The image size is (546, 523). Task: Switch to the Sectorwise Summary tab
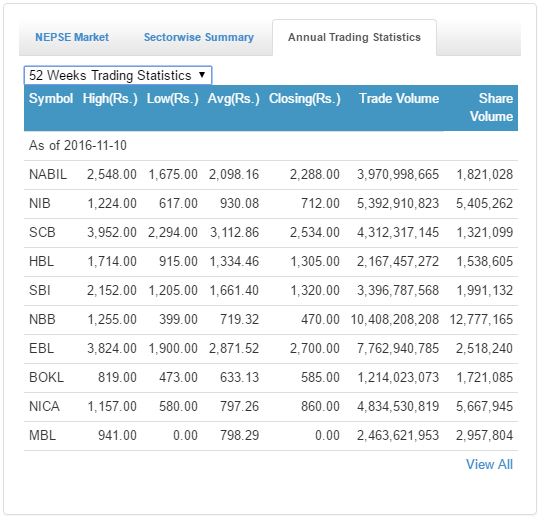pos(199,37)
